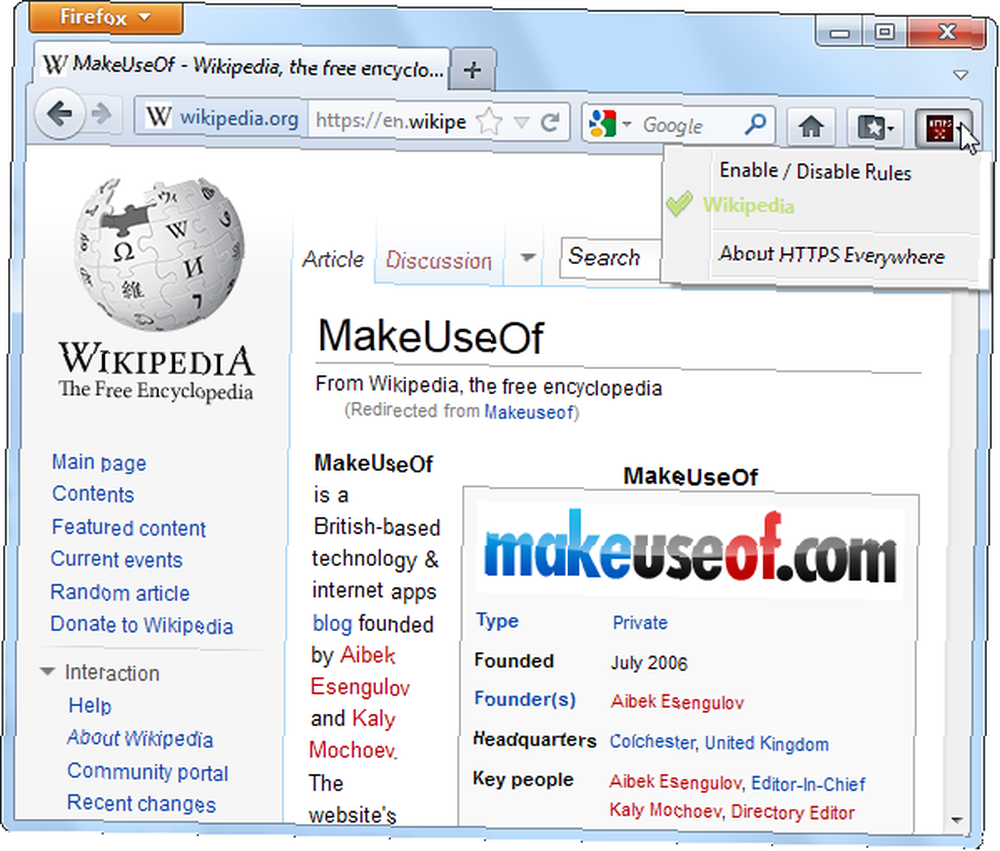Open the orange Firefox menu button
1000x851 pixels.
(106, 17)
